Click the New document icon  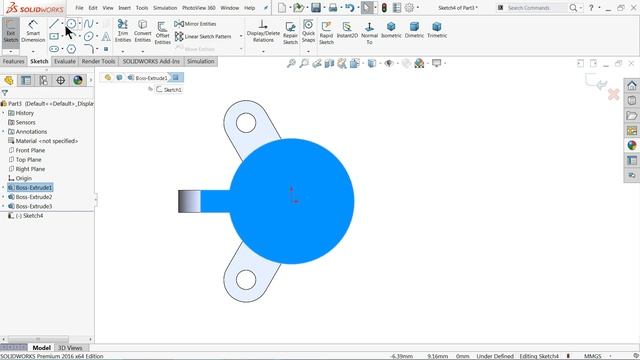[x=282, y=8]
